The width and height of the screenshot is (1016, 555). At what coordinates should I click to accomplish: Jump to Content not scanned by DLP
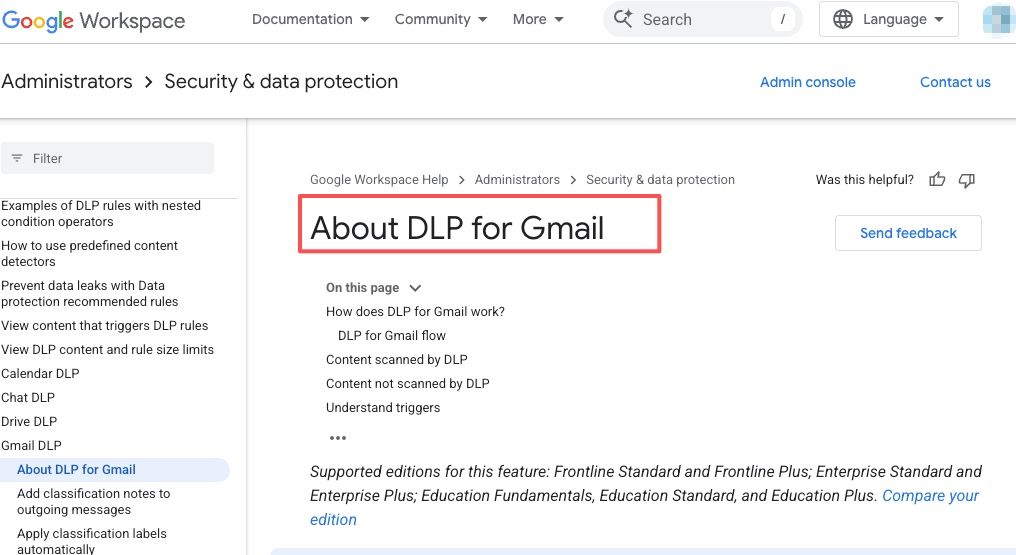coord(408,383)
